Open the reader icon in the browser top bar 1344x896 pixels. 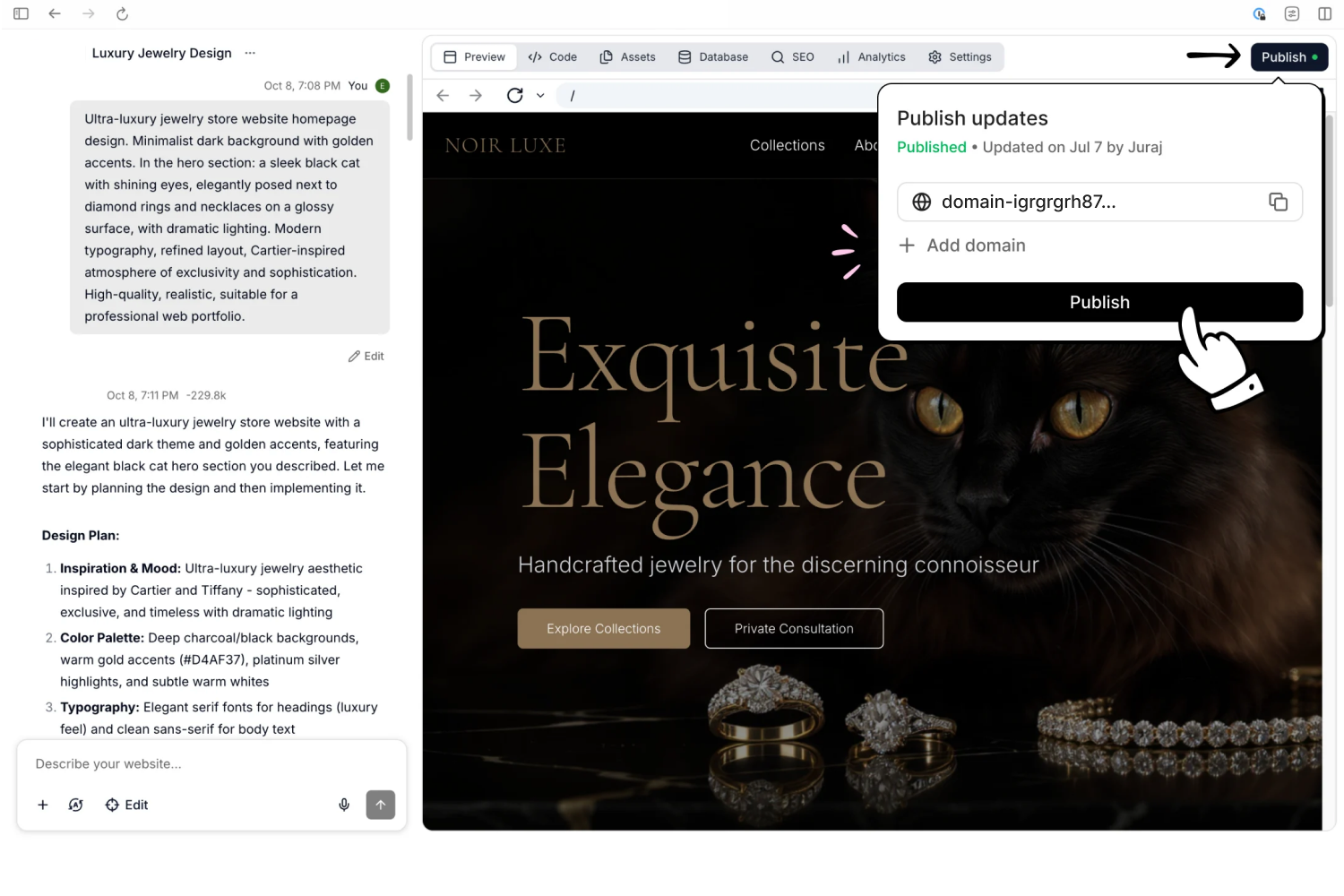coord(1292,13)
